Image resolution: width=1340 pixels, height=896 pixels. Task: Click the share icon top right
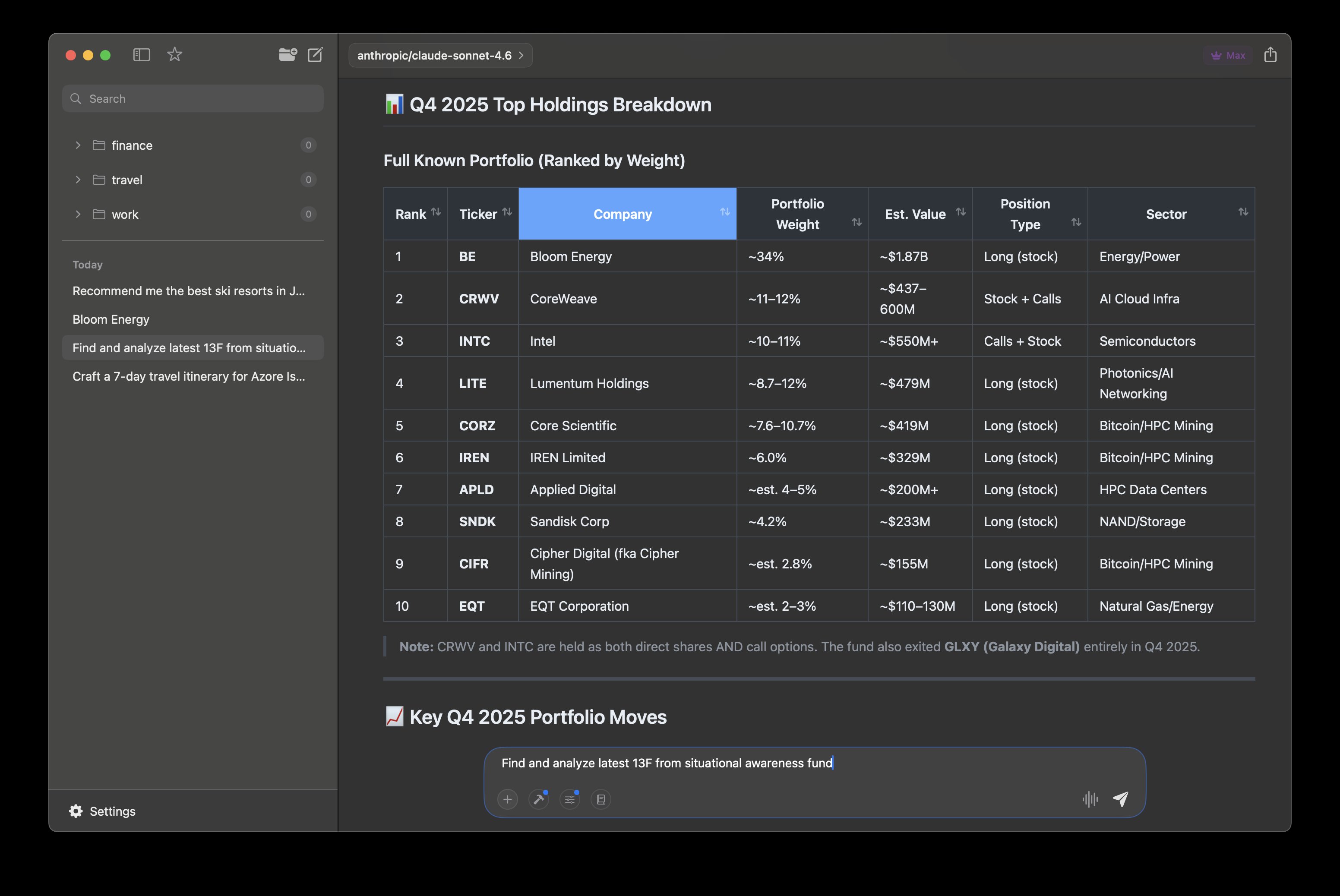pos(1271,55)
